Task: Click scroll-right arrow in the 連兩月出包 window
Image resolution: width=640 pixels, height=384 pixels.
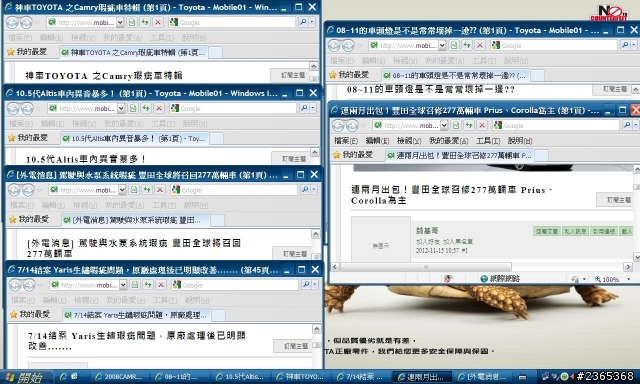Action: (628, 267)
